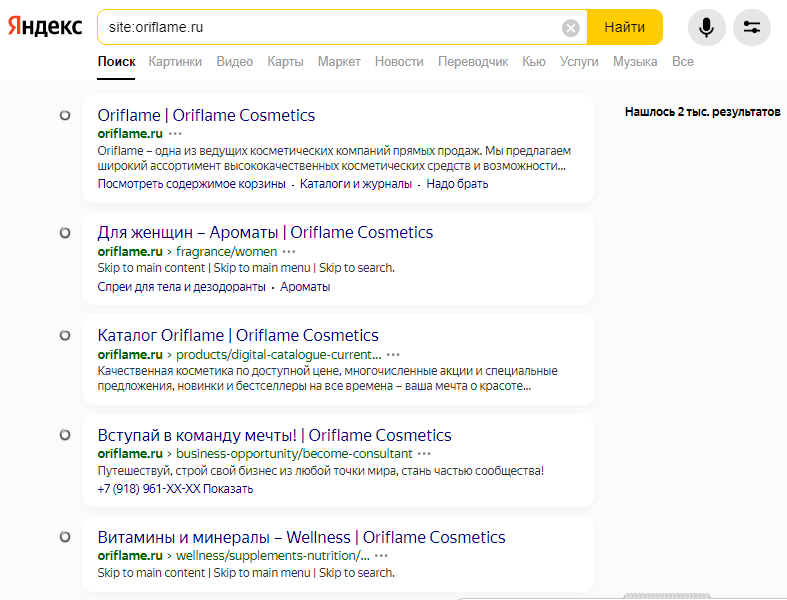
Task: Open search settings sliders icon
Action: click(751, 27)
